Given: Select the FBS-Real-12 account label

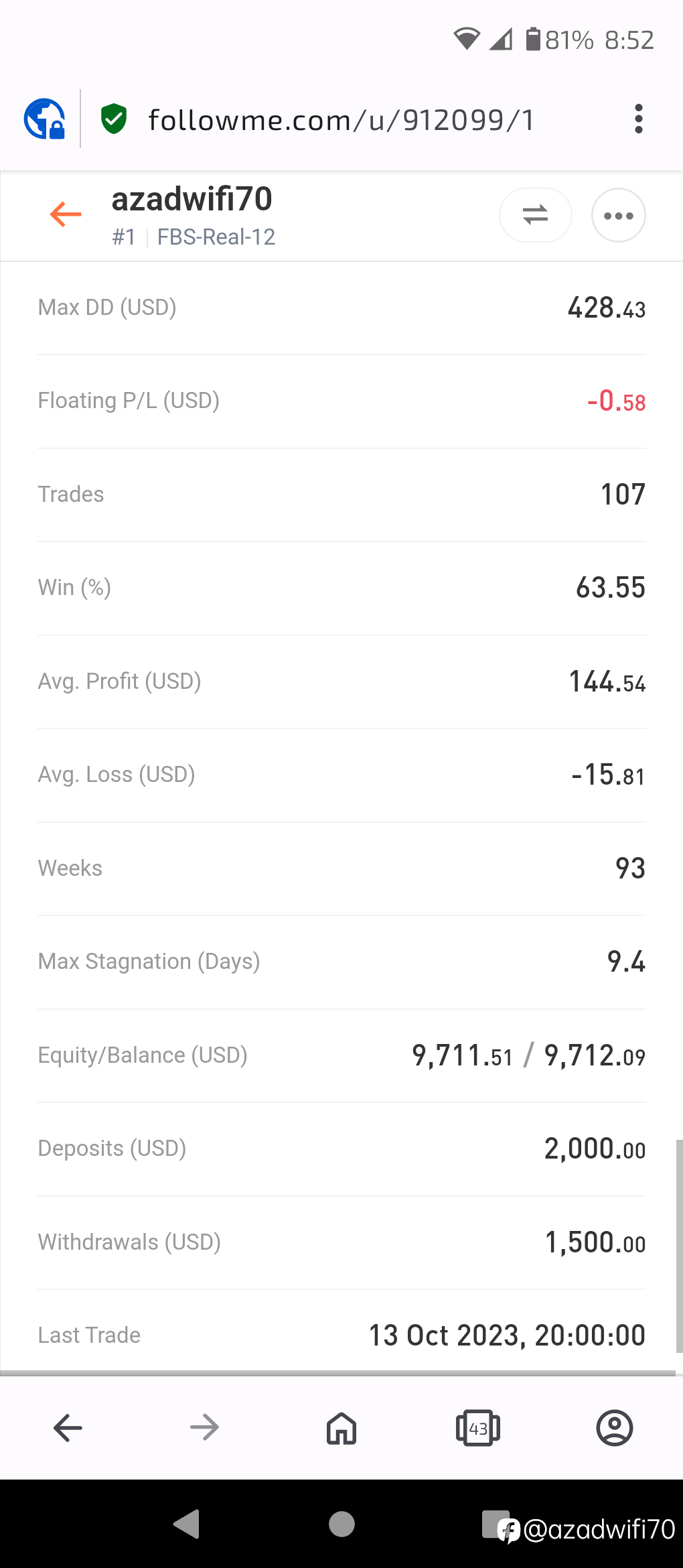Looking at the screenshot, I should tap(216, 237).
